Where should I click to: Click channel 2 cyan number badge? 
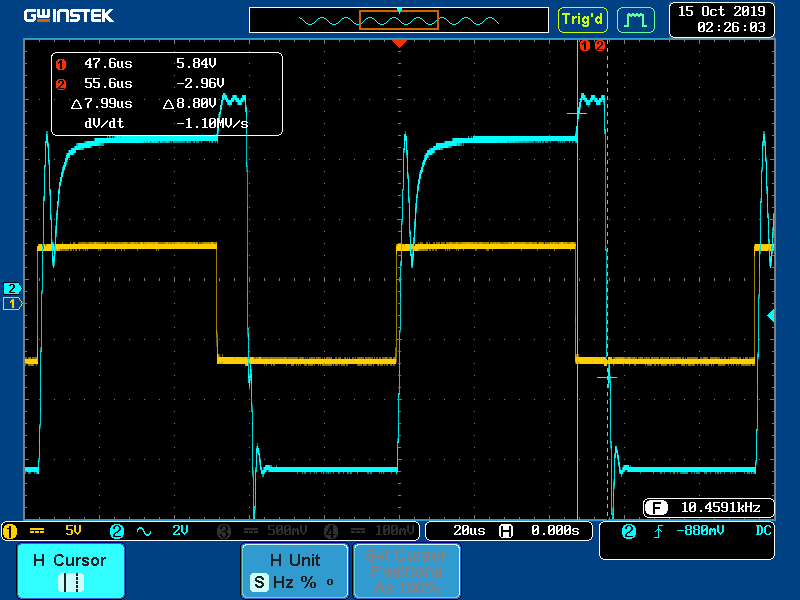coord(117,531)
